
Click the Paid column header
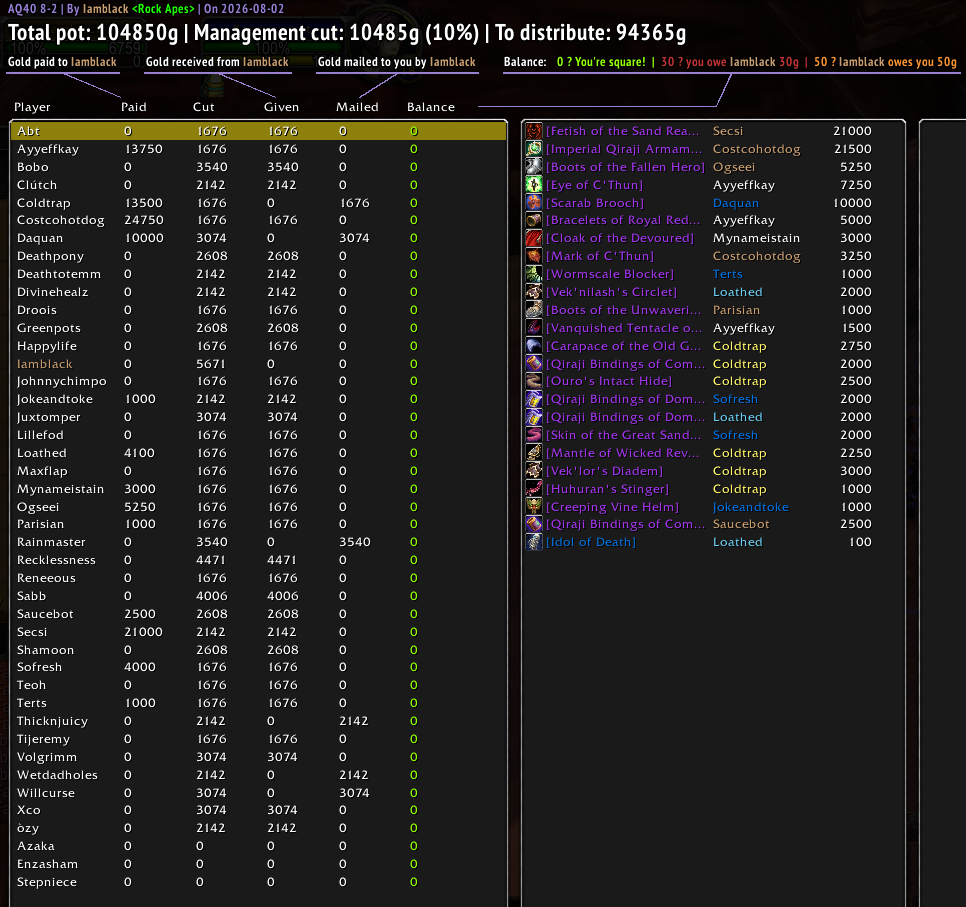(x=134, y=107)
